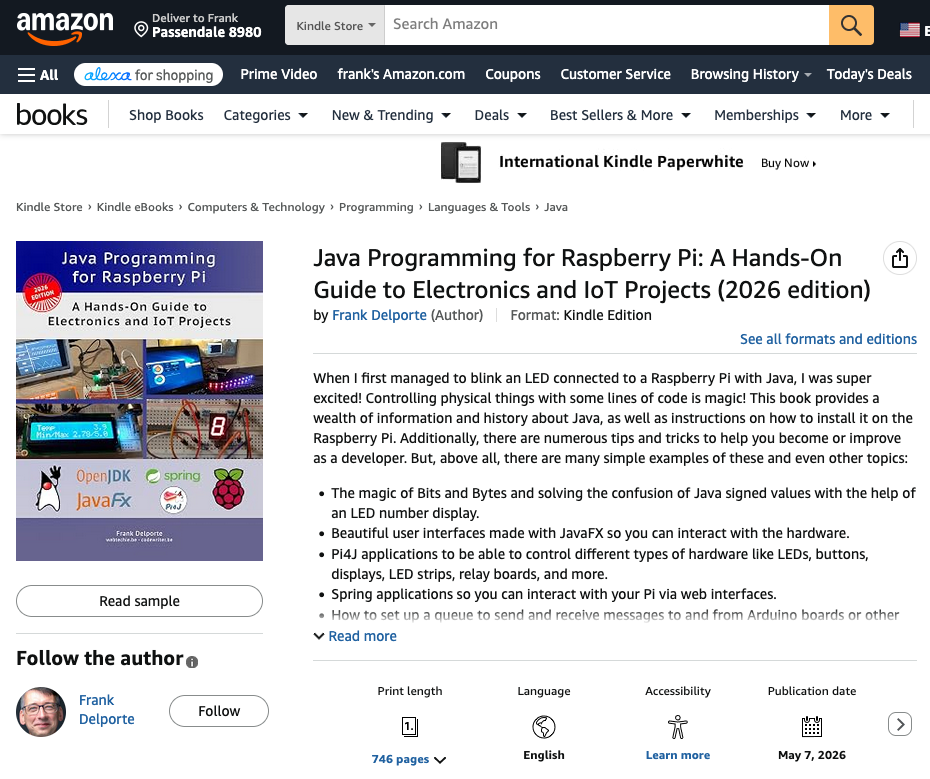Click Frank Delporte's author photo

[41, 711]
